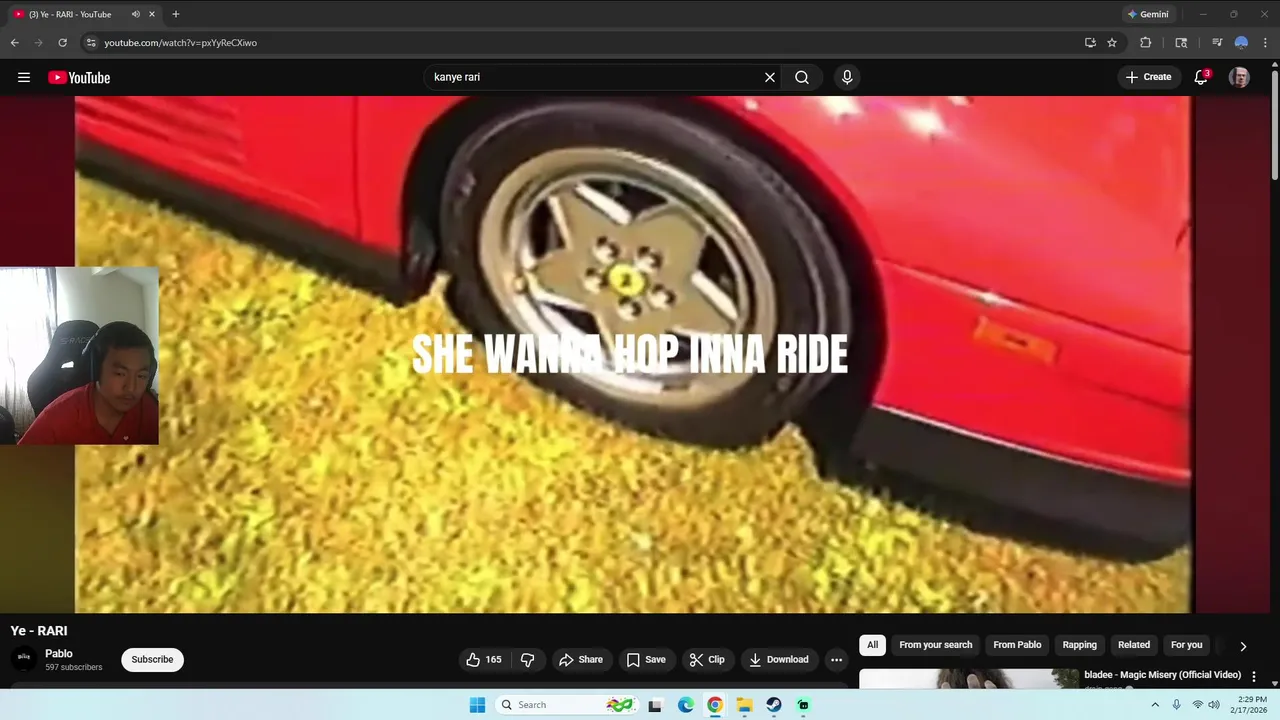Like the Ye - RARI video
Image resolution: width=1280 pixels, height=720 pixels.
point(483,659)
